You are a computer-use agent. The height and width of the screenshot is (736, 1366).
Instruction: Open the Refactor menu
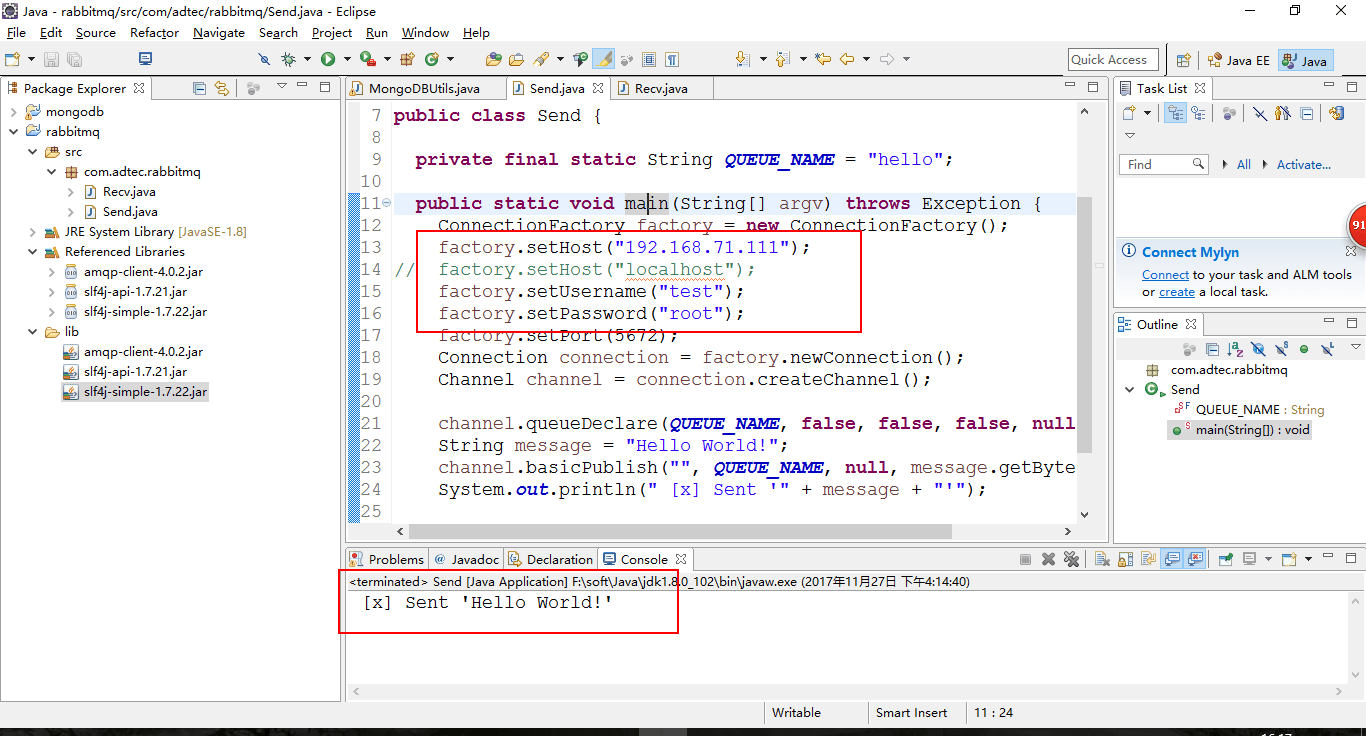coord(154,33)
